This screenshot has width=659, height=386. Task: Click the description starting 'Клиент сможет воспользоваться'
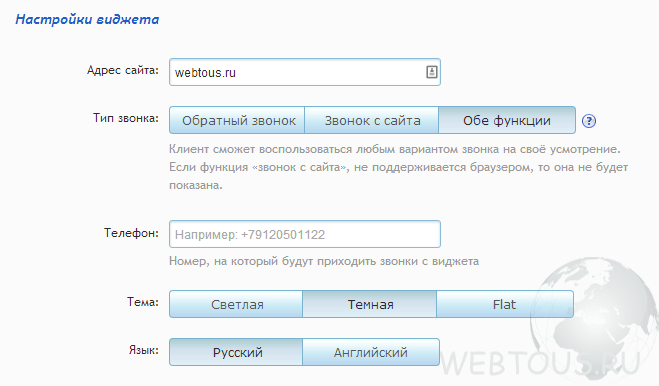pyautogui.click(x=398, y=167)
